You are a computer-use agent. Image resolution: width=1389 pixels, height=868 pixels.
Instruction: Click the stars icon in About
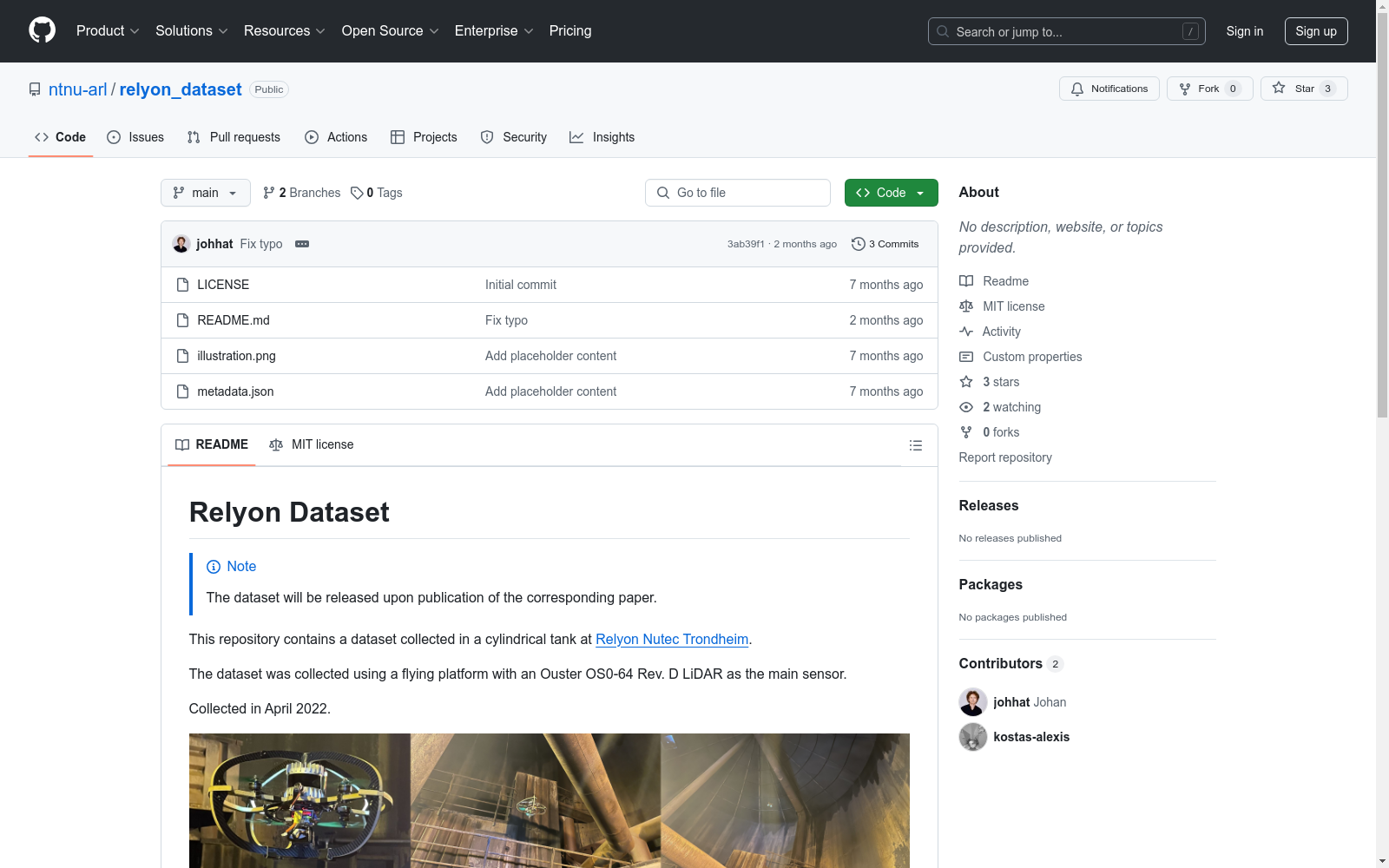point(966,382)
